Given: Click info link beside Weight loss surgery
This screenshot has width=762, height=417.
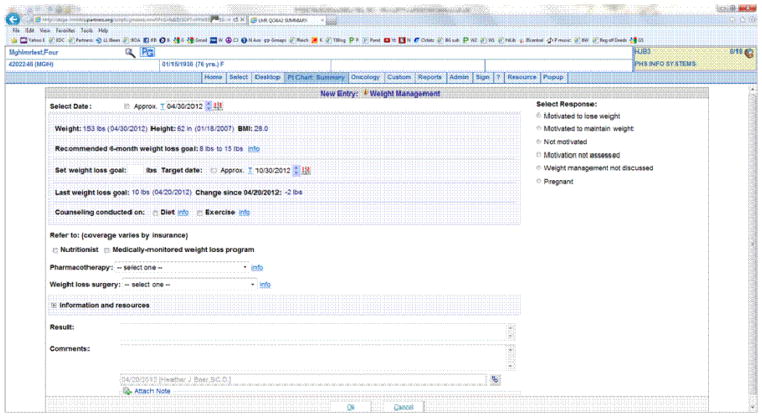Looking at the screenshot, I should (265, 284).
